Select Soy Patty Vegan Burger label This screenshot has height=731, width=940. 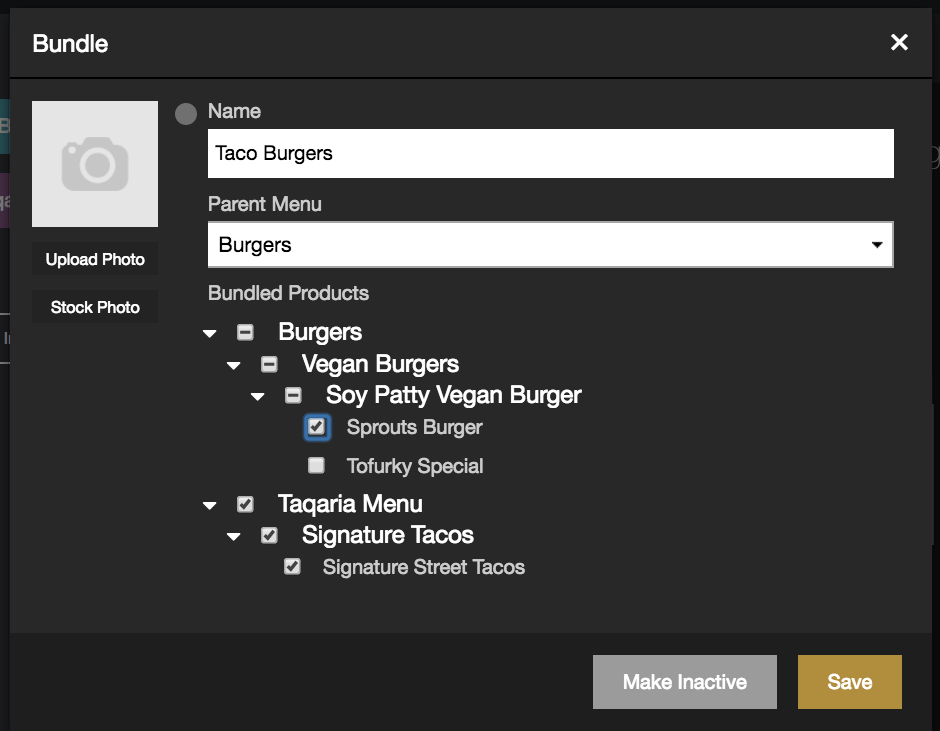(x=453, y=395)
